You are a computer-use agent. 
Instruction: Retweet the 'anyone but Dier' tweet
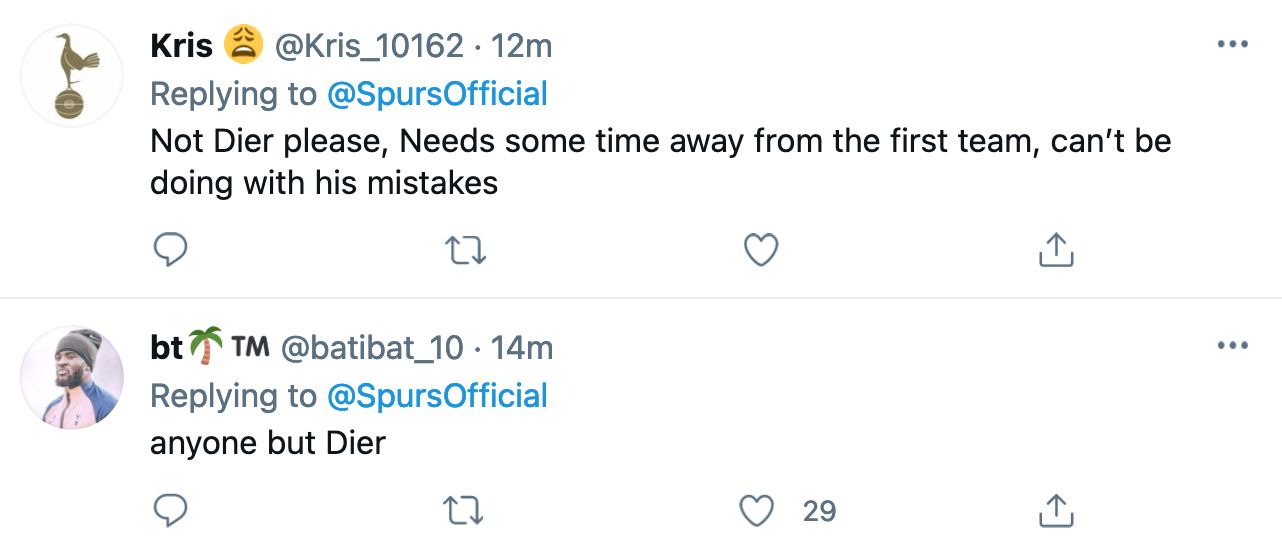(x=465, y=511)
